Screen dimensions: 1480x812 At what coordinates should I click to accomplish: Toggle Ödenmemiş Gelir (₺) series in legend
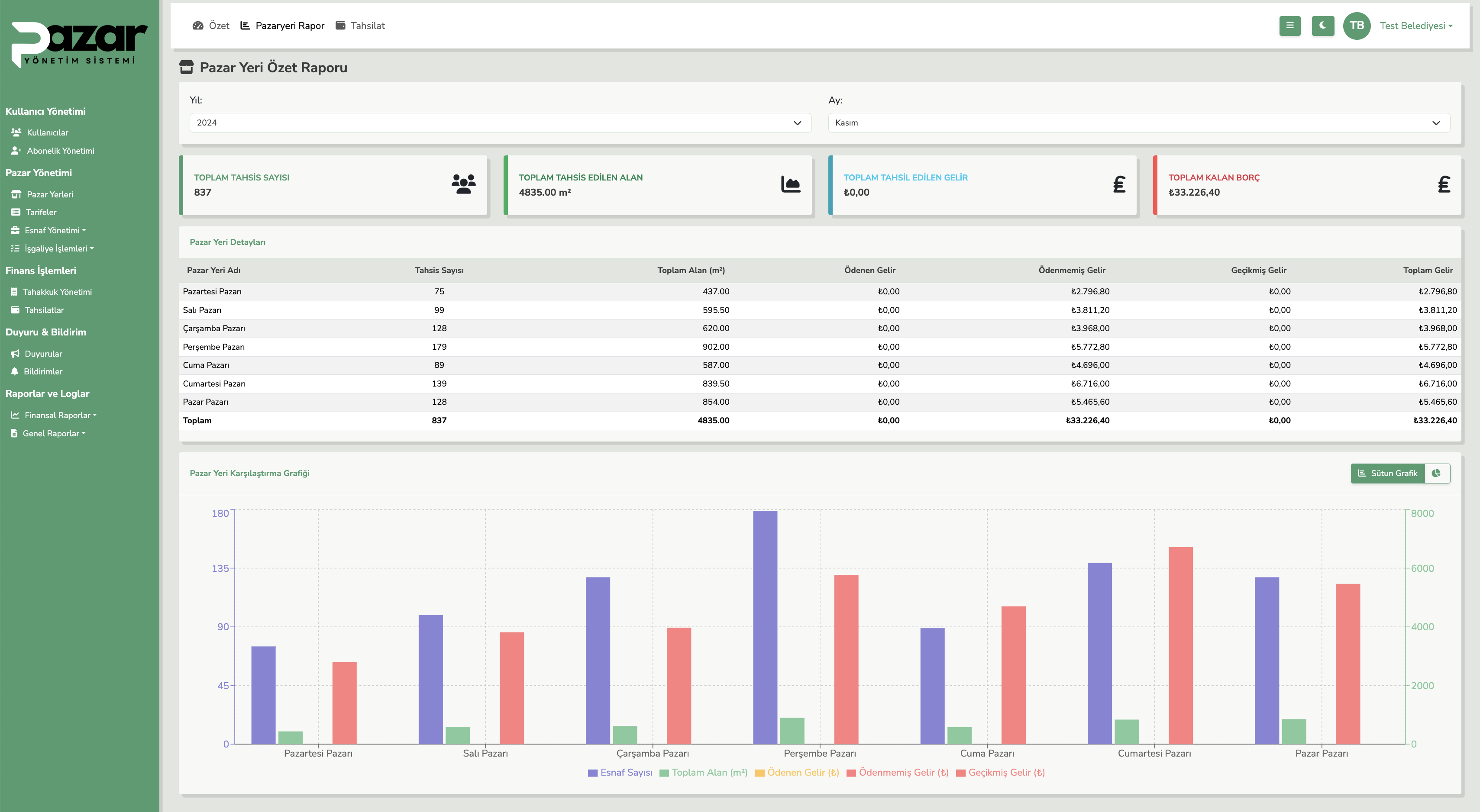898,773
